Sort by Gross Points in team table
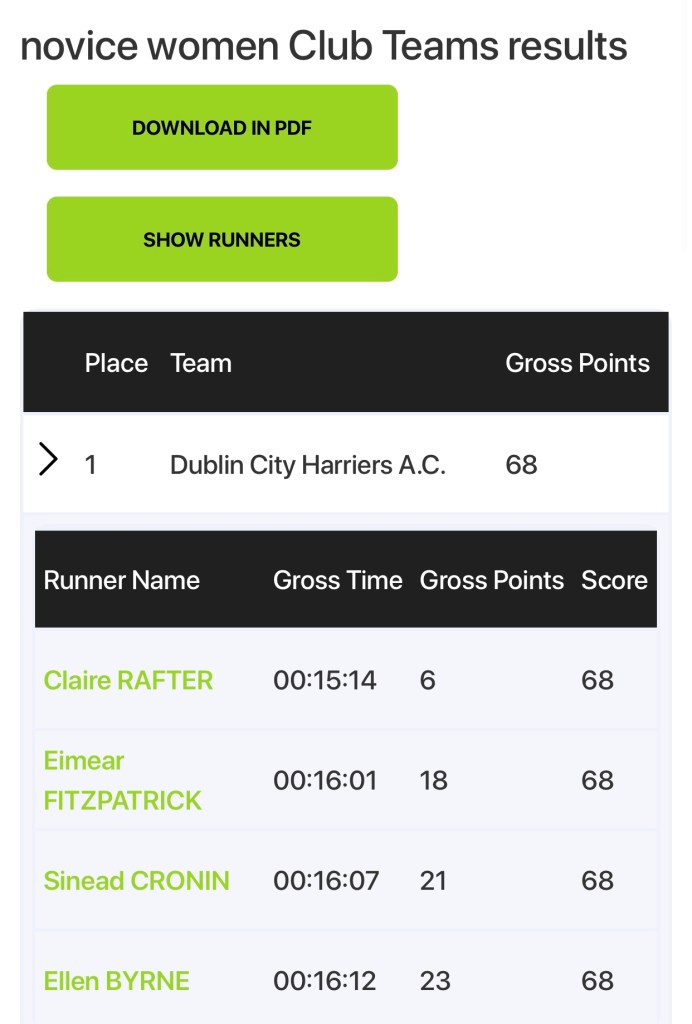This screenshot has width=692, height=1024. (x=577, y=363)
